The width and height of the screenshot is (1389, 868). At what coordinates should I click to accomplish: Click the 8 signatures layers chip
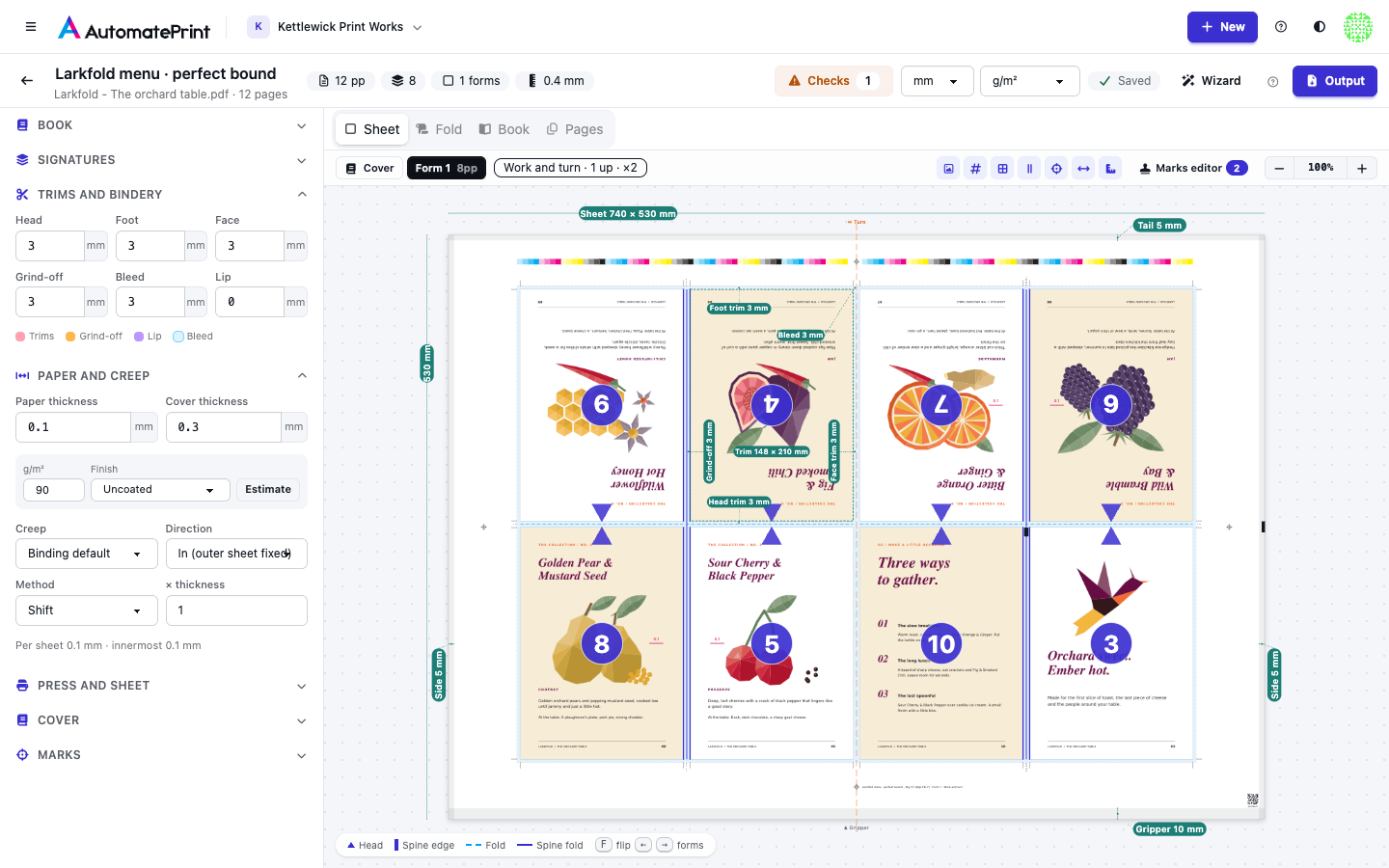click(x=404, y=81)
